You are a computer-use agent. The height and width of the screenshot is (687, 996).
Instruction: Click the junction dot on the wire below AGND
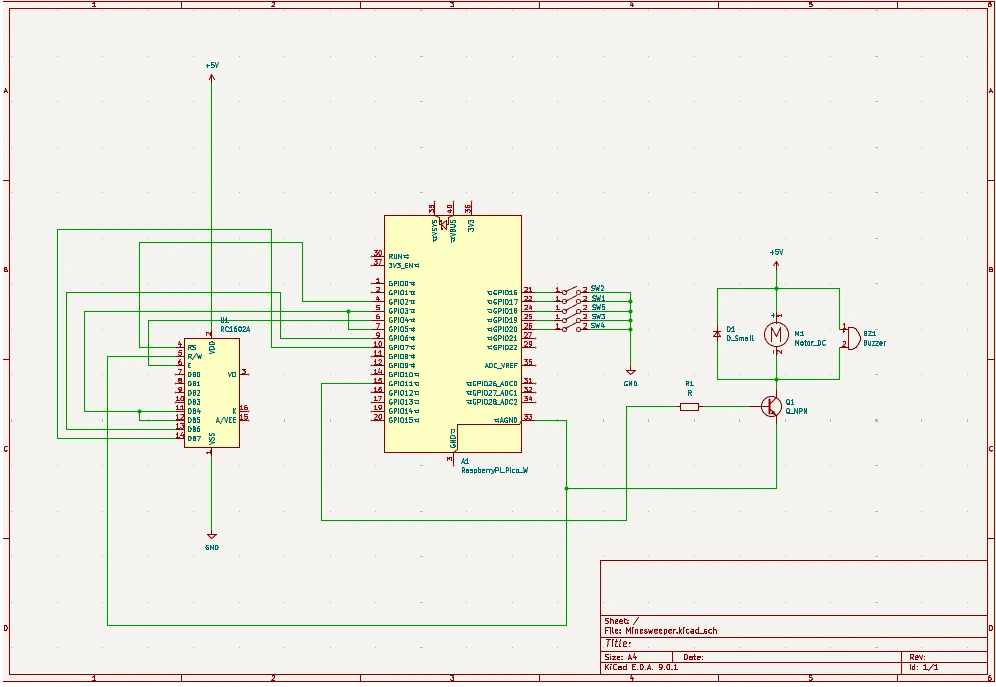pos(567,488)
